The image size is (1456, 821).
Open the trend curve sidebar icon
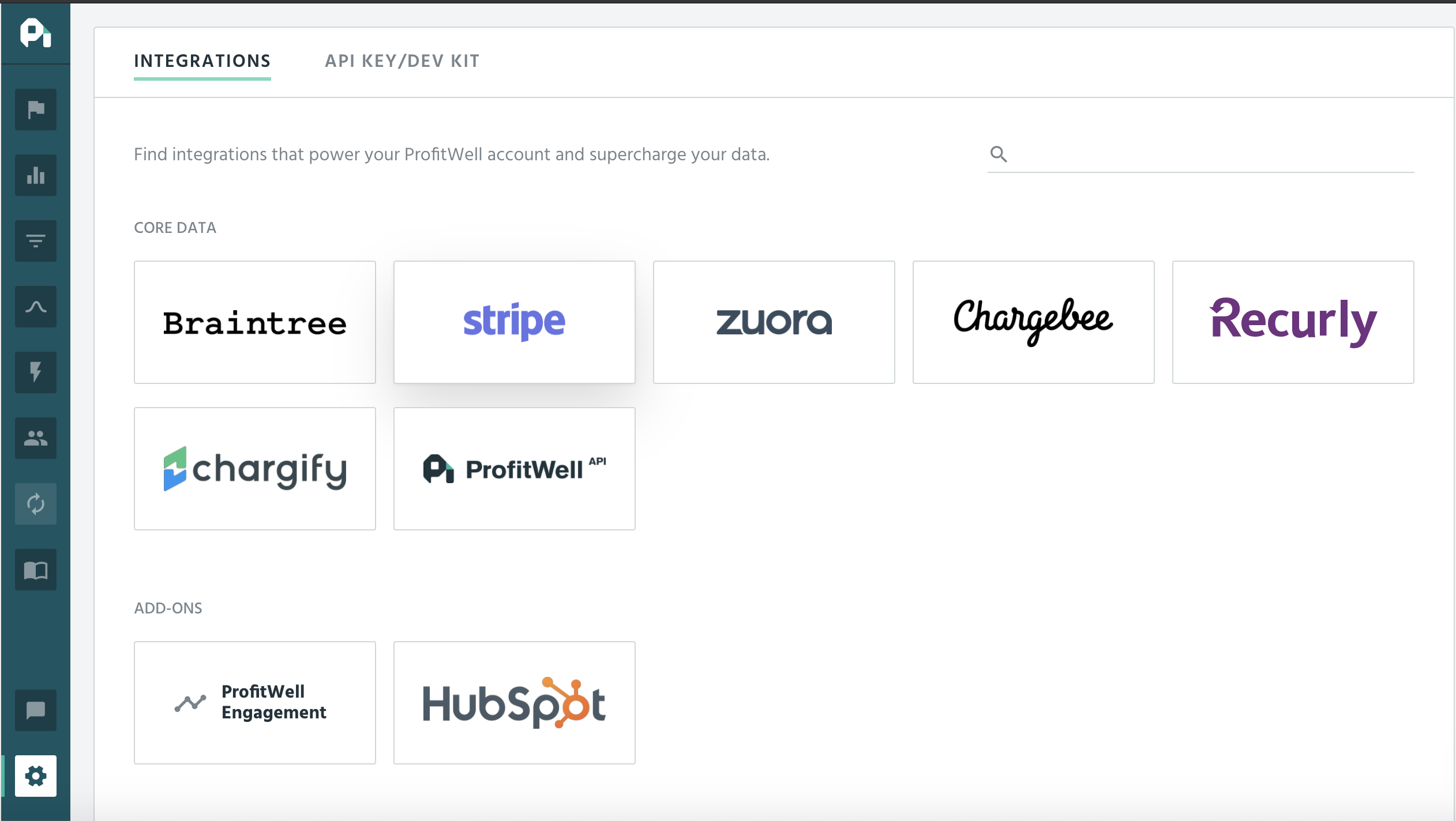36,307
